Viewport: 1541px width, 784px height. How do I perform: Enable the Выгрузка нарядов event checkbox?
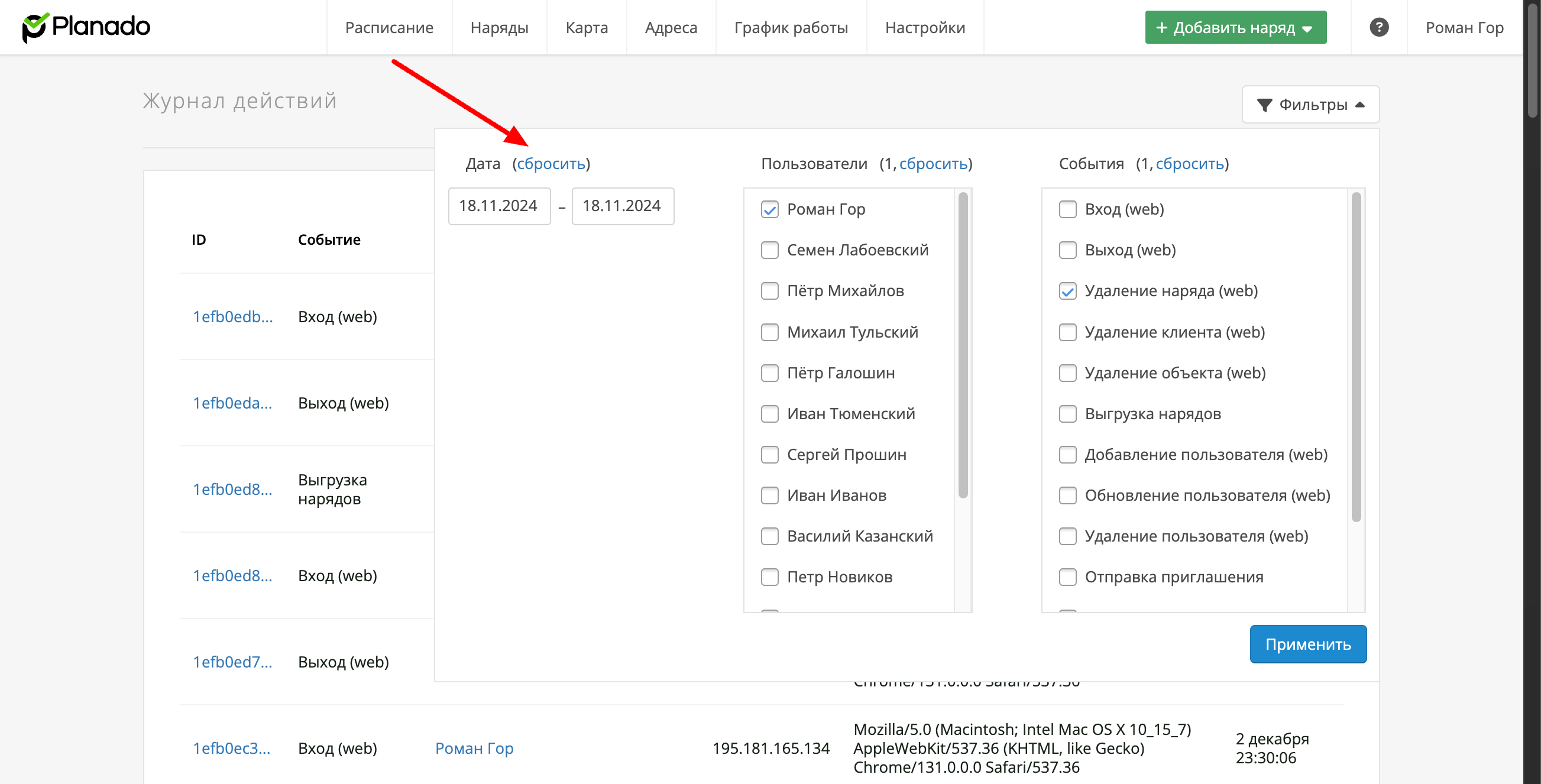pyautogui.click(x=1067, y=414)
